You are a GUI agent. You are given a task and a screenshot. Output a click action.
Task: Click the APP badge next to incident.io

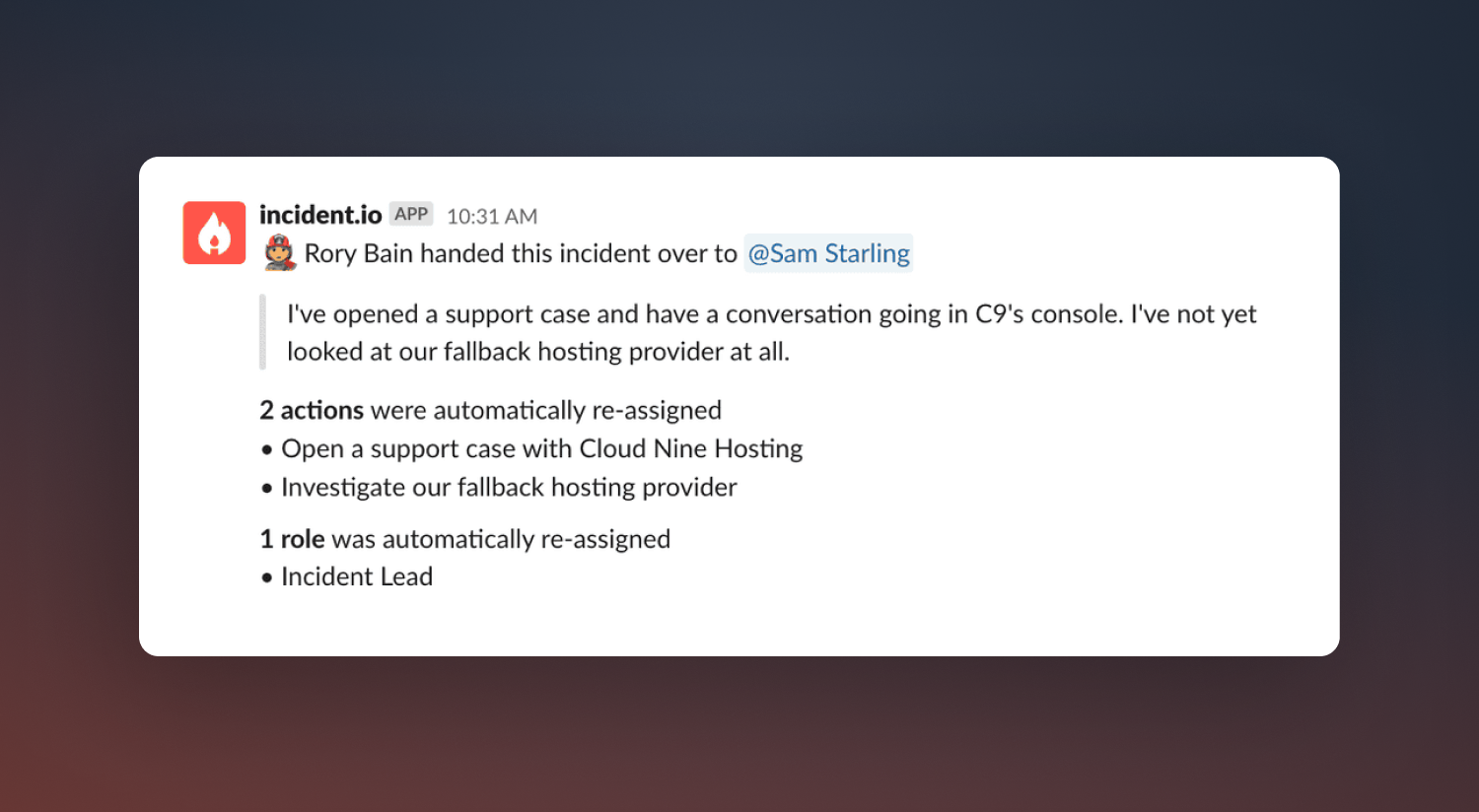tap(411, 214)
